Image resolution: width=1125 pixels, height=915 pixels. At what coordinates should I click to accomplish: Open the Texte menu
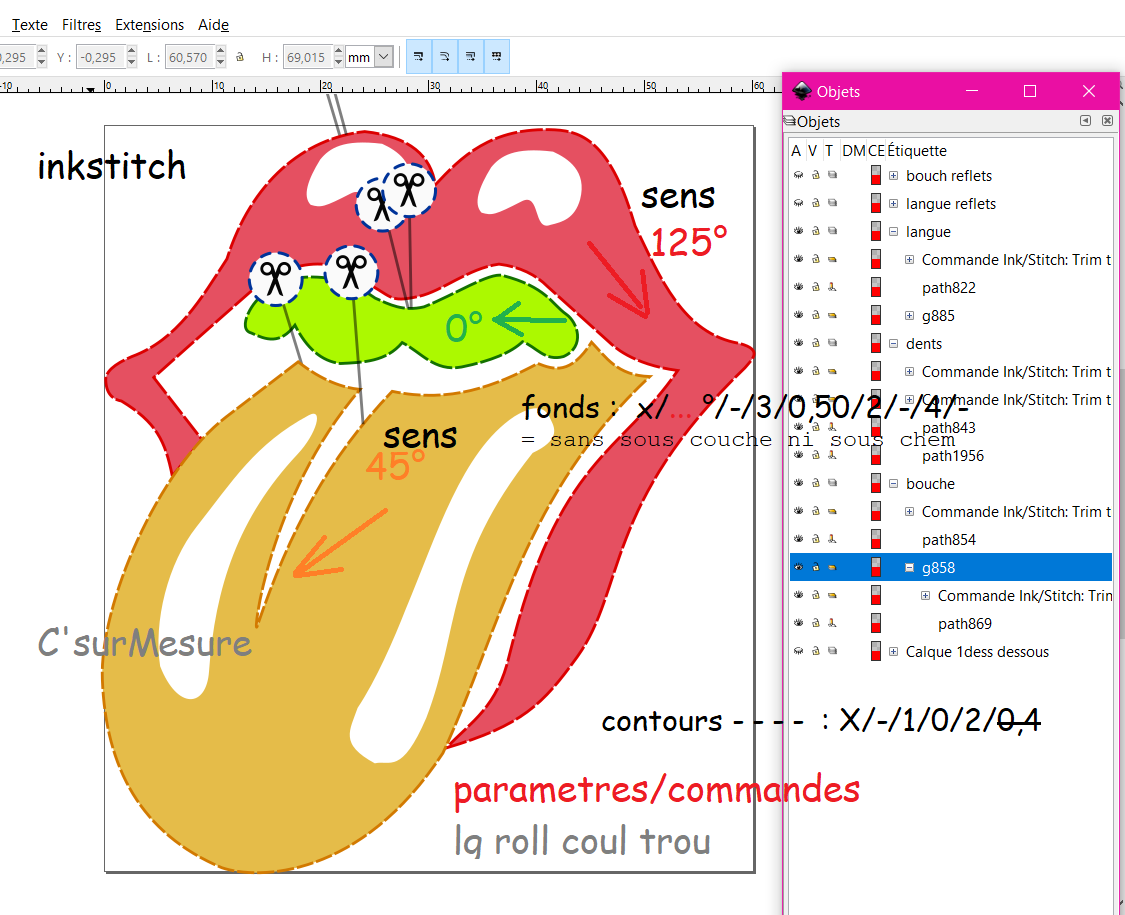(x=29, y=24)
